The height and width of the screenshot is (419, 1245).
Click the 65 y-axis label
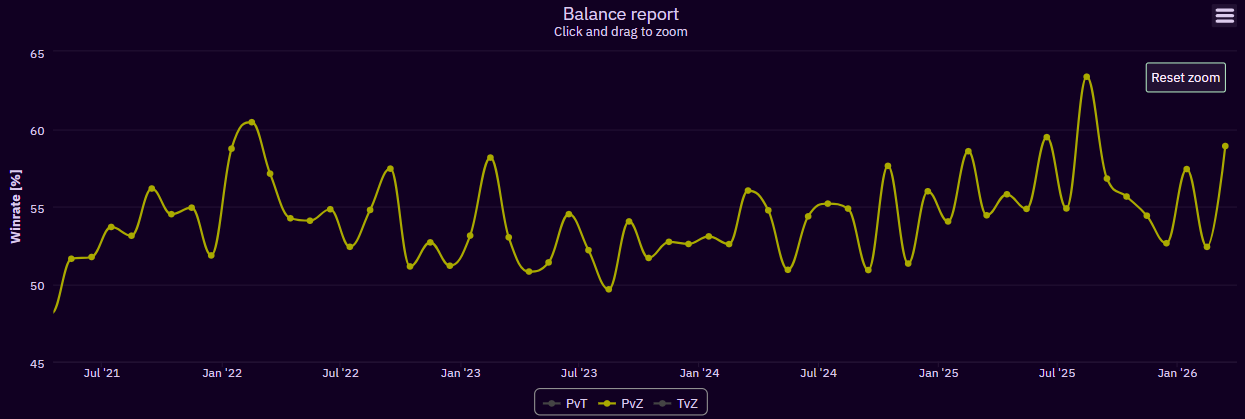coord(39,53)
